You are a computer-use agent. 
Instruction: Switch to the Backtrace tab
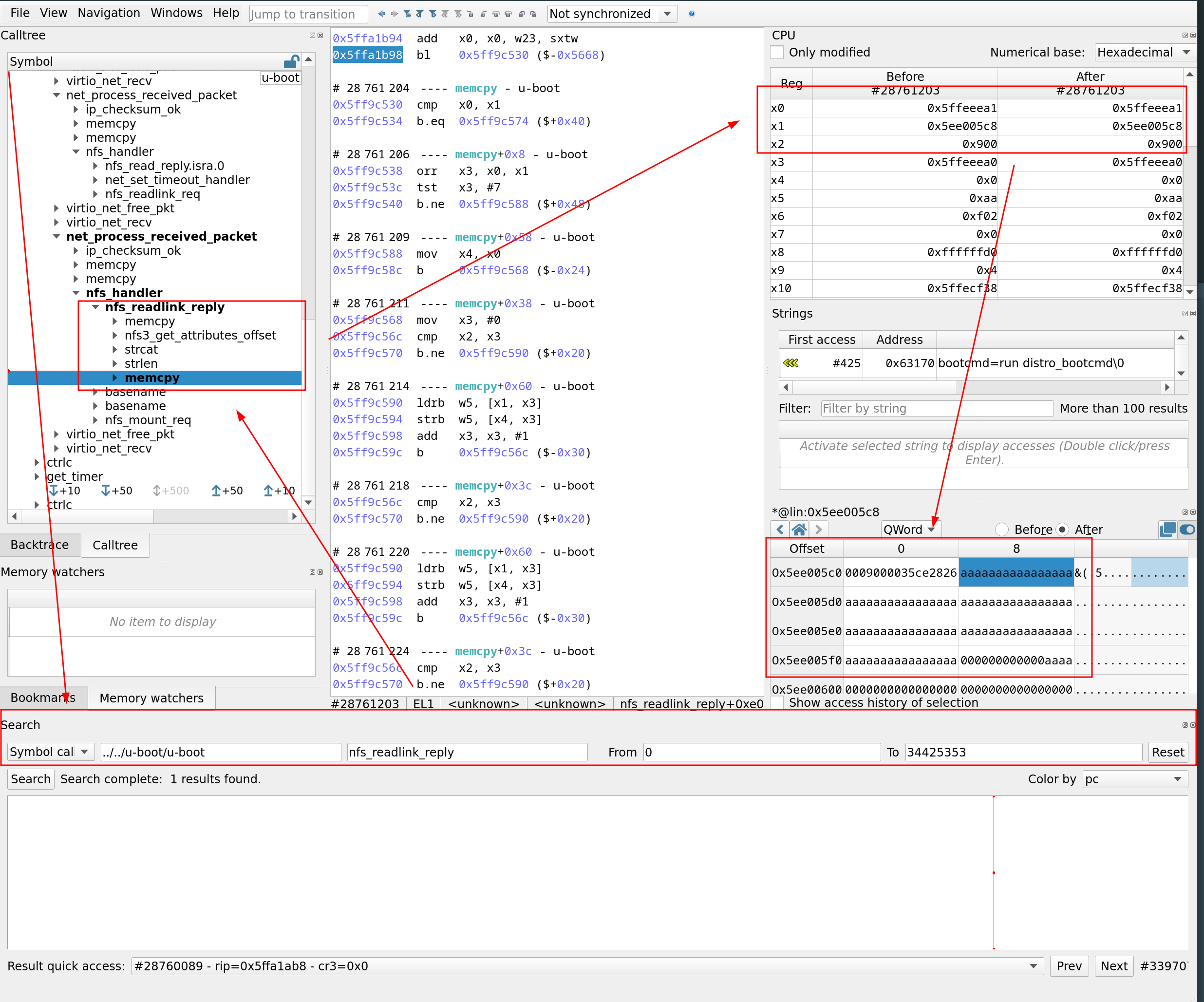[39, 545]
